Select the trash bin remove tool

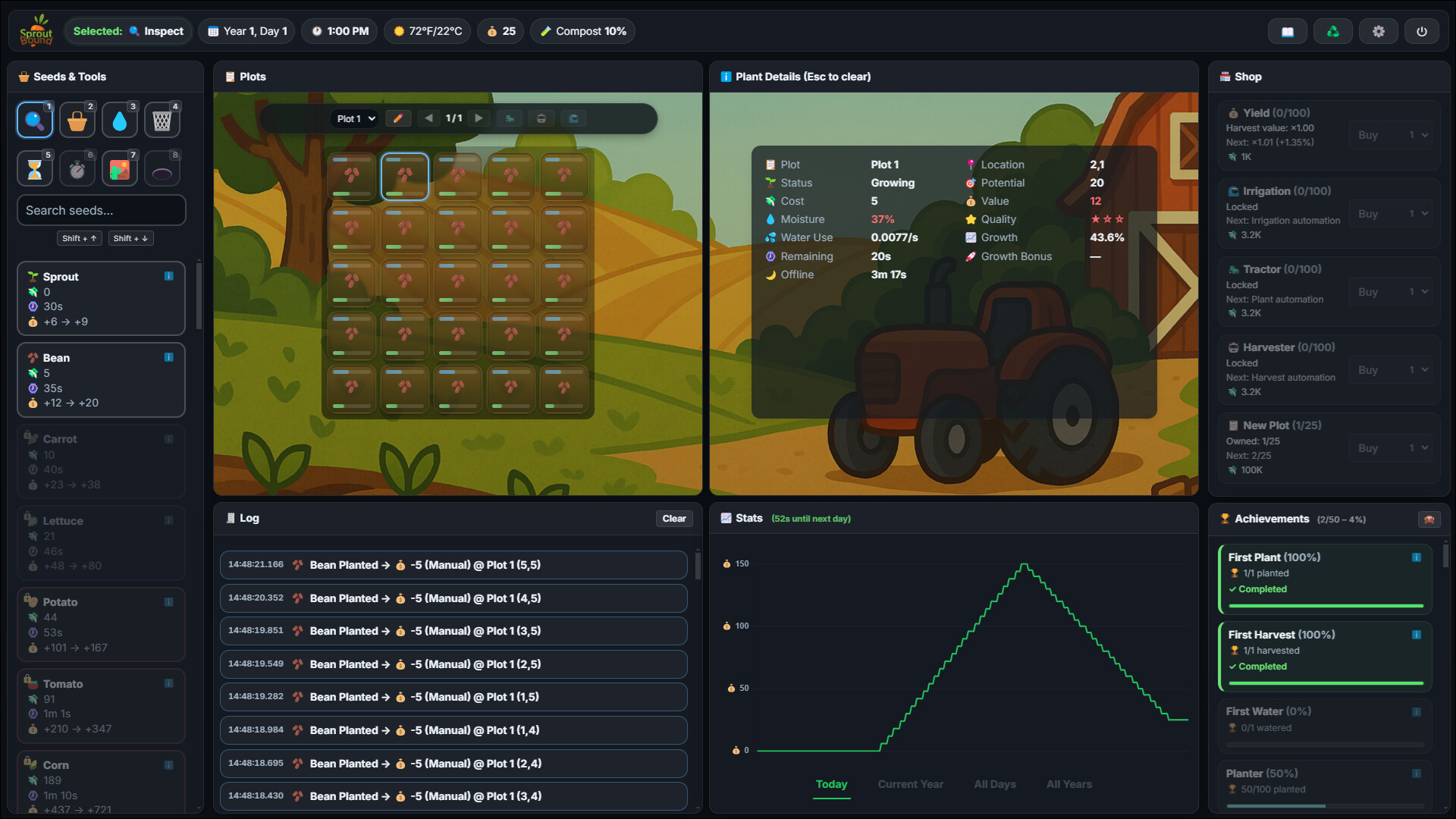[162, 121]
